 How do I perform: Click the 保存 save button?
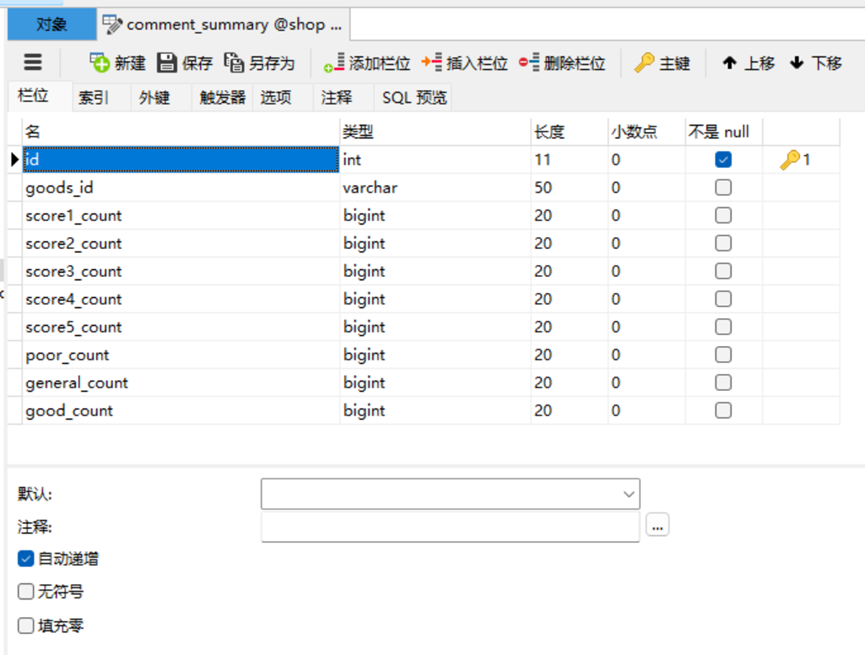coord(185,63)
